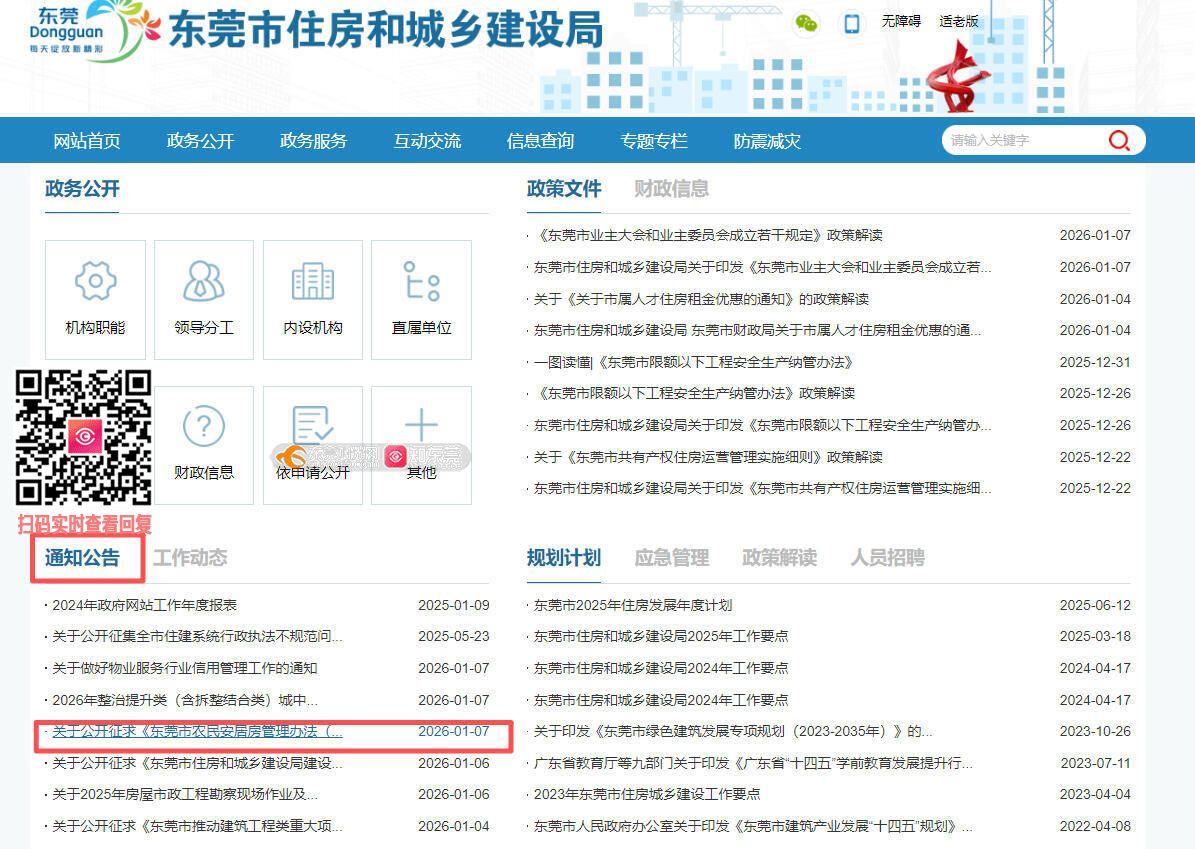Click the WeChat icon in header
The image size is (1195, 849).
click(806, 23)
